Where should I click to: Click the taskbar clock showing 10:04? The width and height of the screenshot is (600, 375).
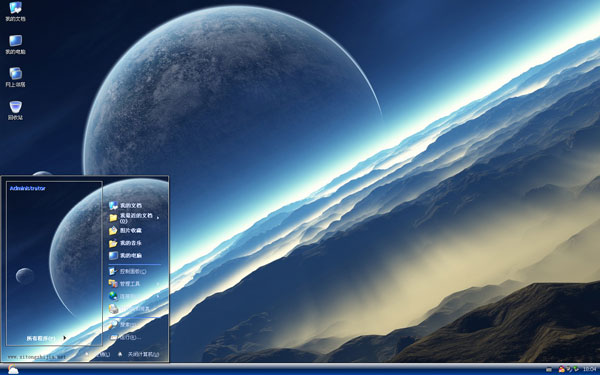(590, 369)
